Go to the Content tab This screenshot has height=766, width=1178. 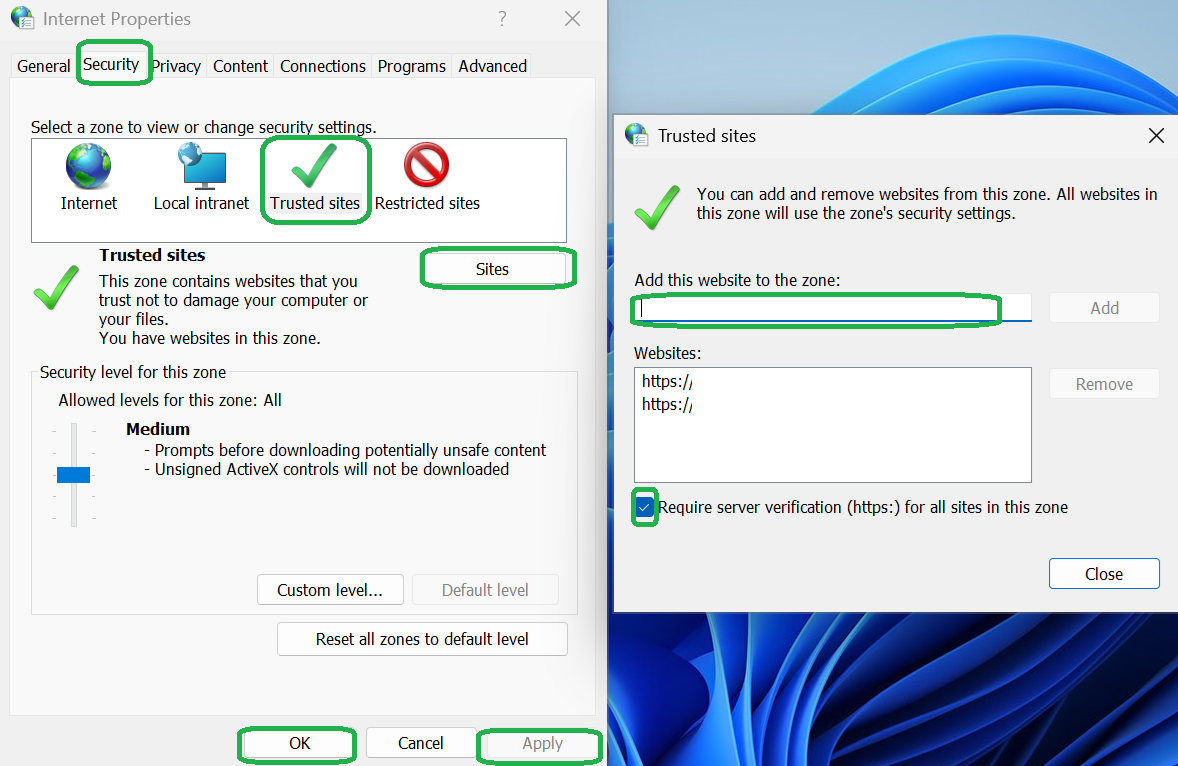point(240,66)
